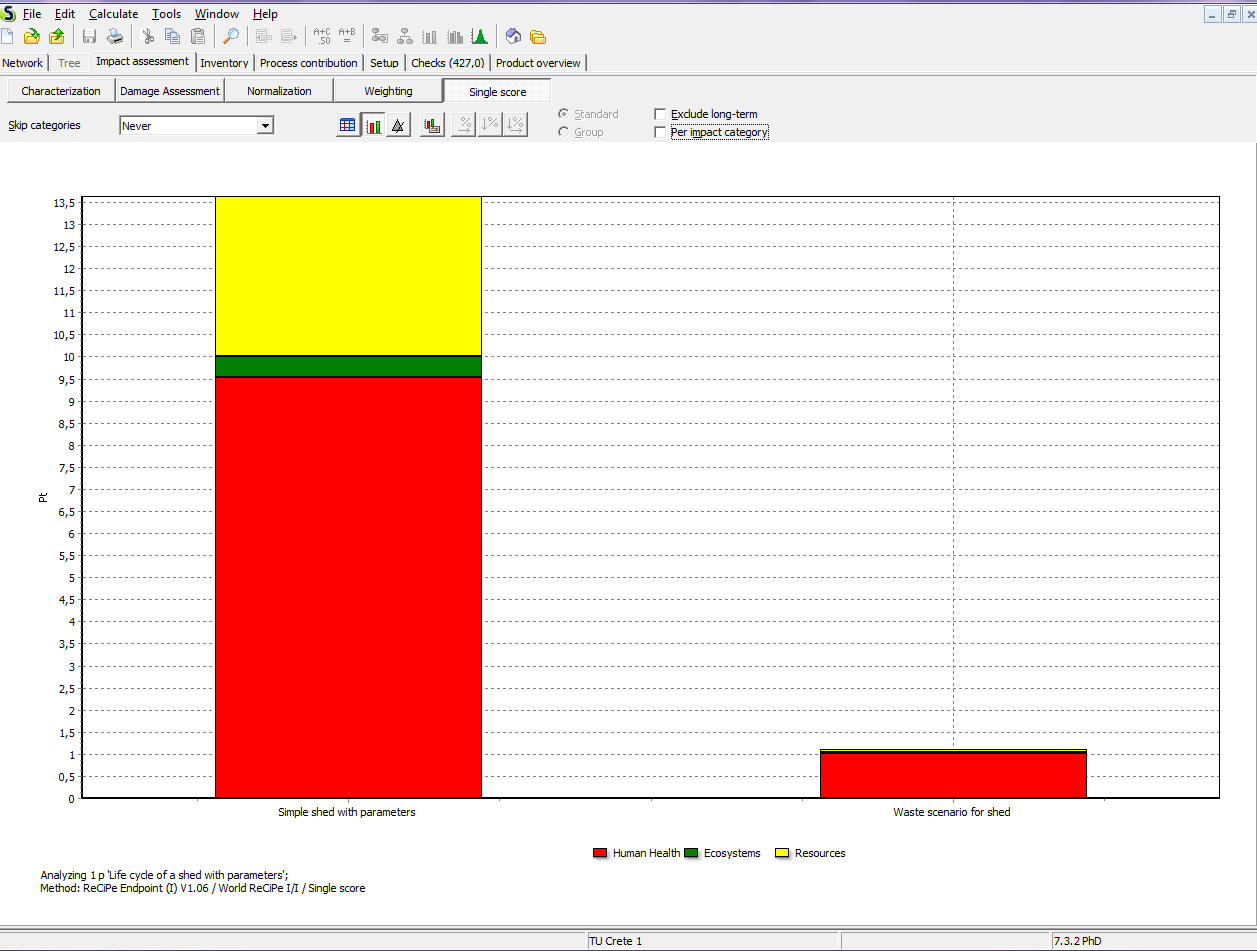
Task: Click the last percent sort icon
Action: [x=515, y=126]
